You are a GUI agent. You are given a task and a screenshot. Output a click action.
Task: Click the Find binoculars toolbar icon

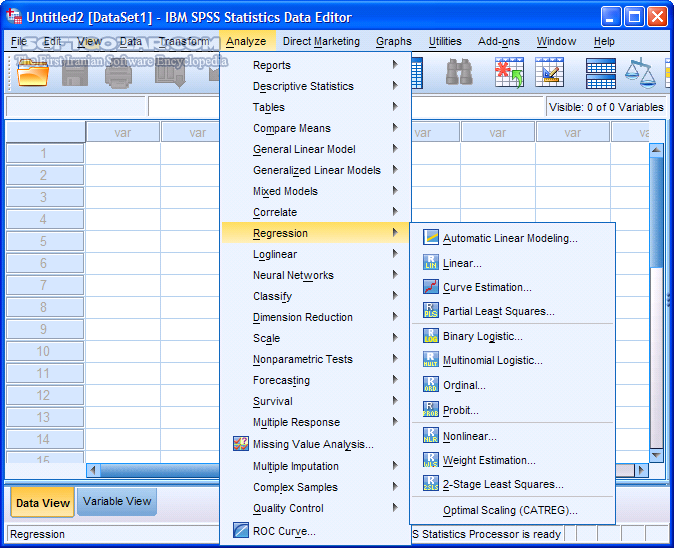click(x=459, y=72)
